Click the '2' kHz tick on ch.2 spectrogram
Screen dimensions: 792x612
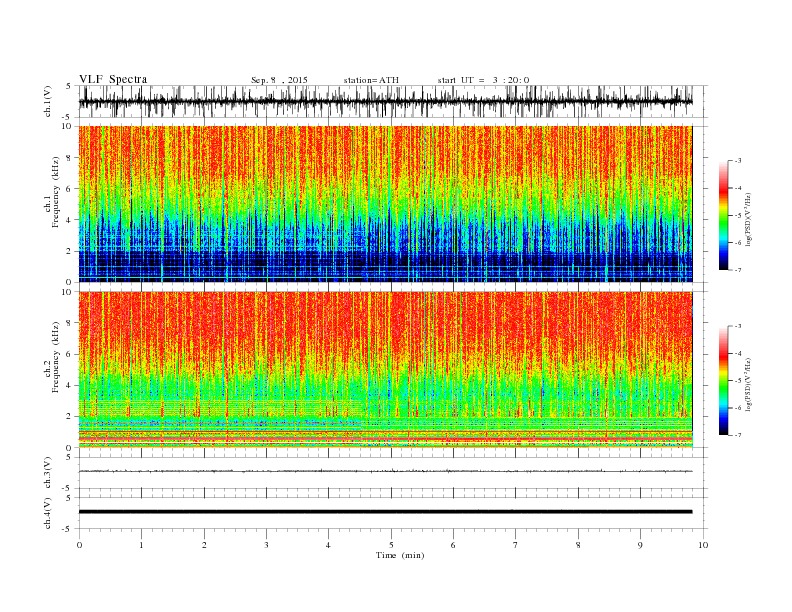pos(70,417)
